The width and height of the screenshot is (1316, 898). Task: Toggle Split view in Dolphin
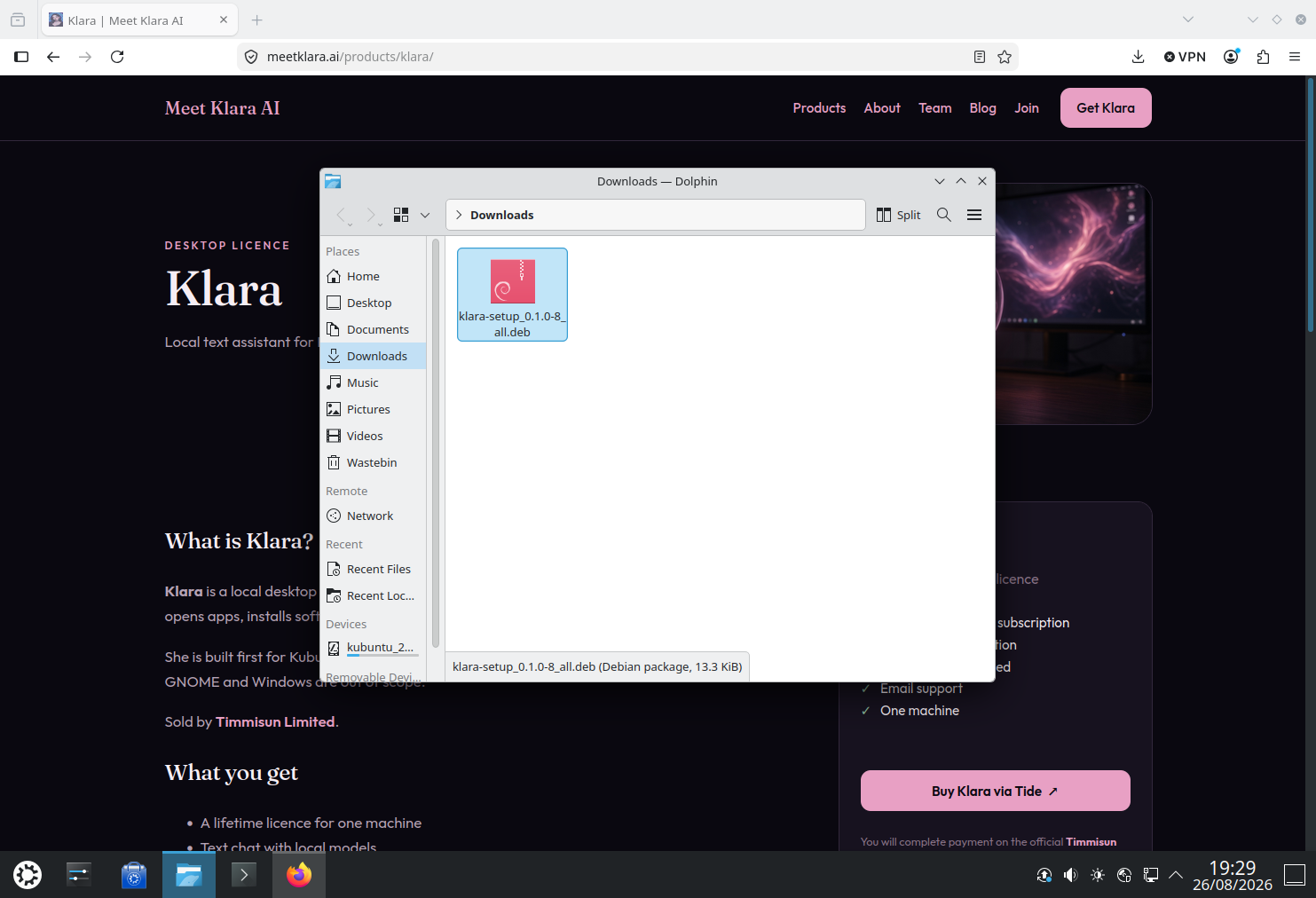pos(898,215)
